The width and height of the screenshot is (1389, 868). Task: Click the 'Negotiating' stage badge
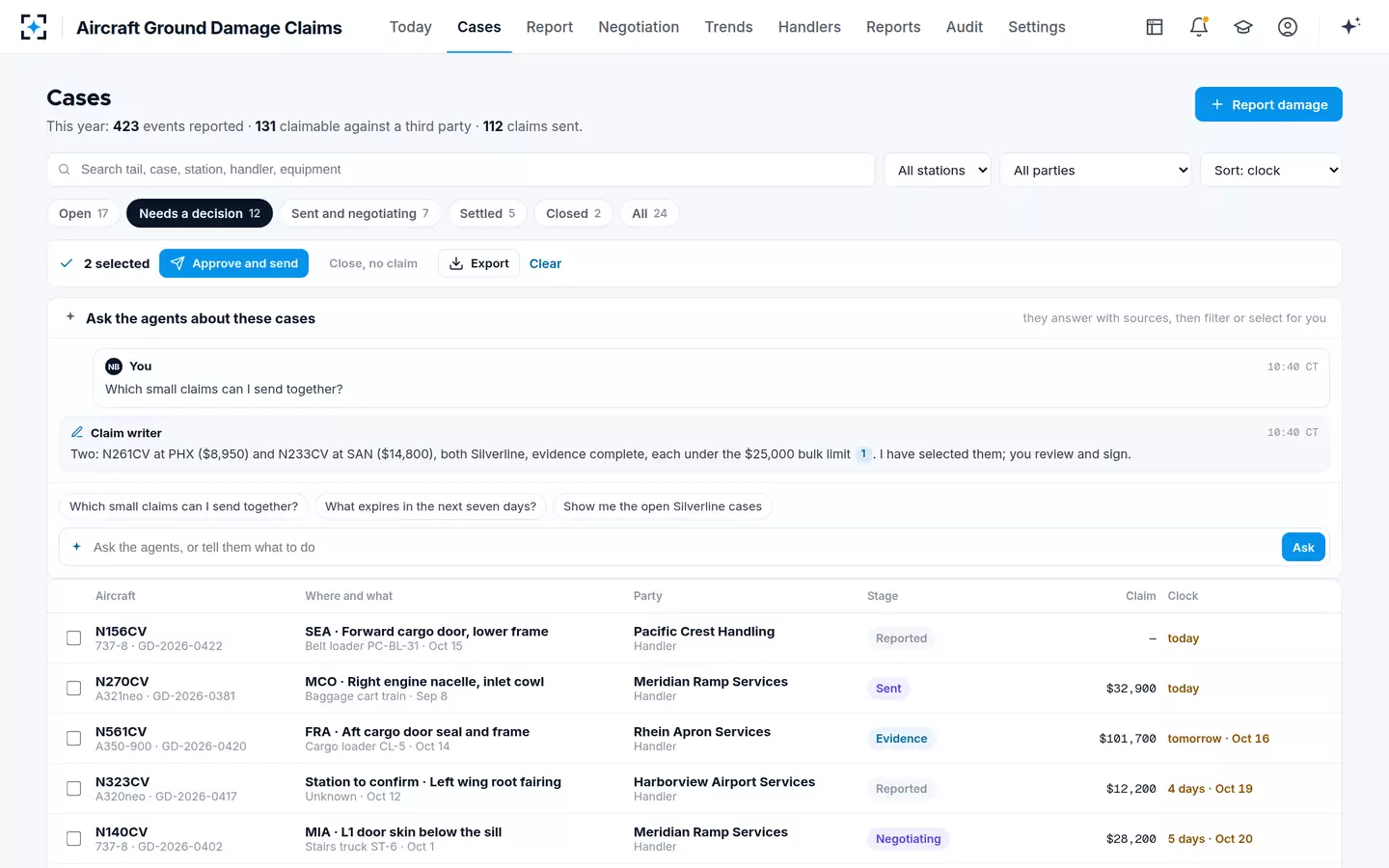pos(908,839)
